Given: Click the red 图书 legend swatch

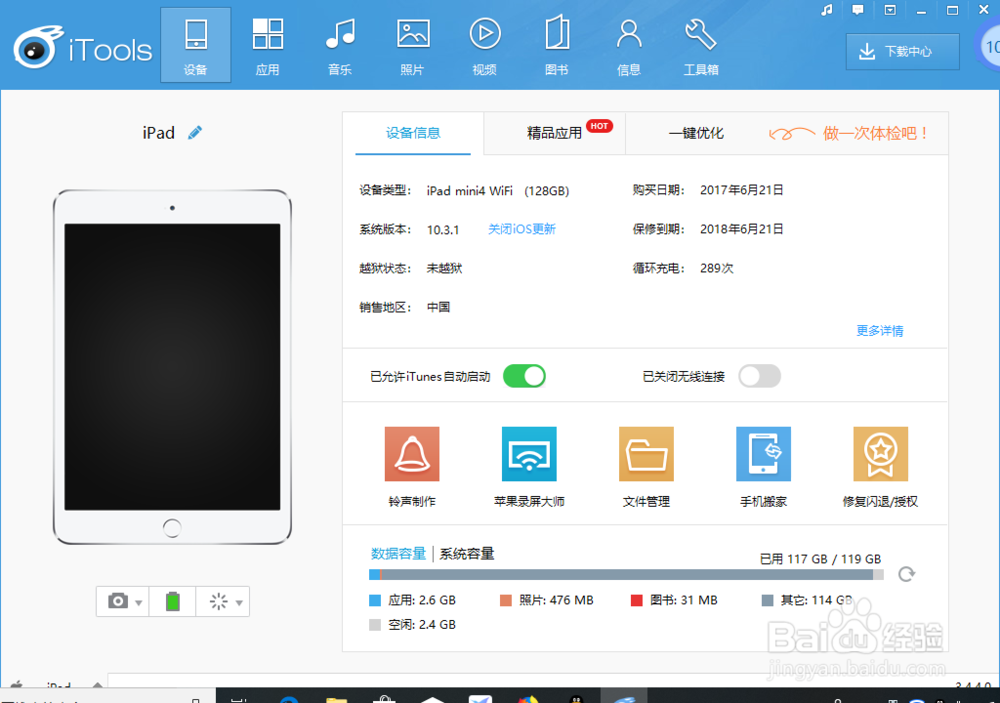Looking at the screenshot, I should tap(636, 600).
